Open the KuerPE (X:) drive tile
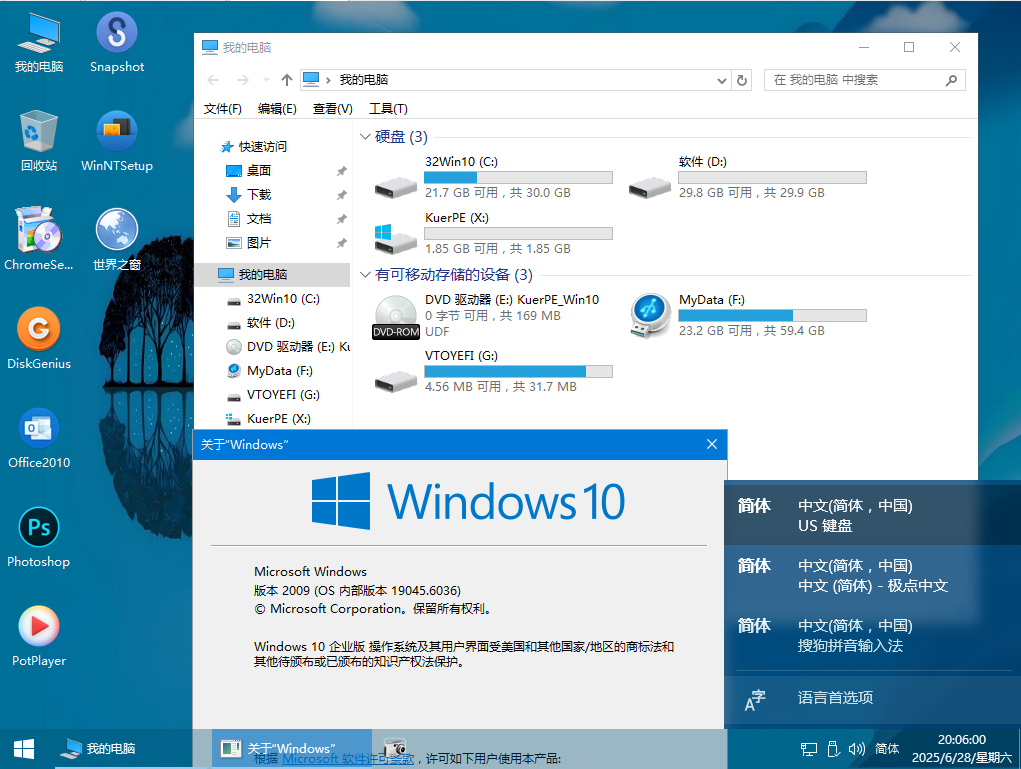 494,233
